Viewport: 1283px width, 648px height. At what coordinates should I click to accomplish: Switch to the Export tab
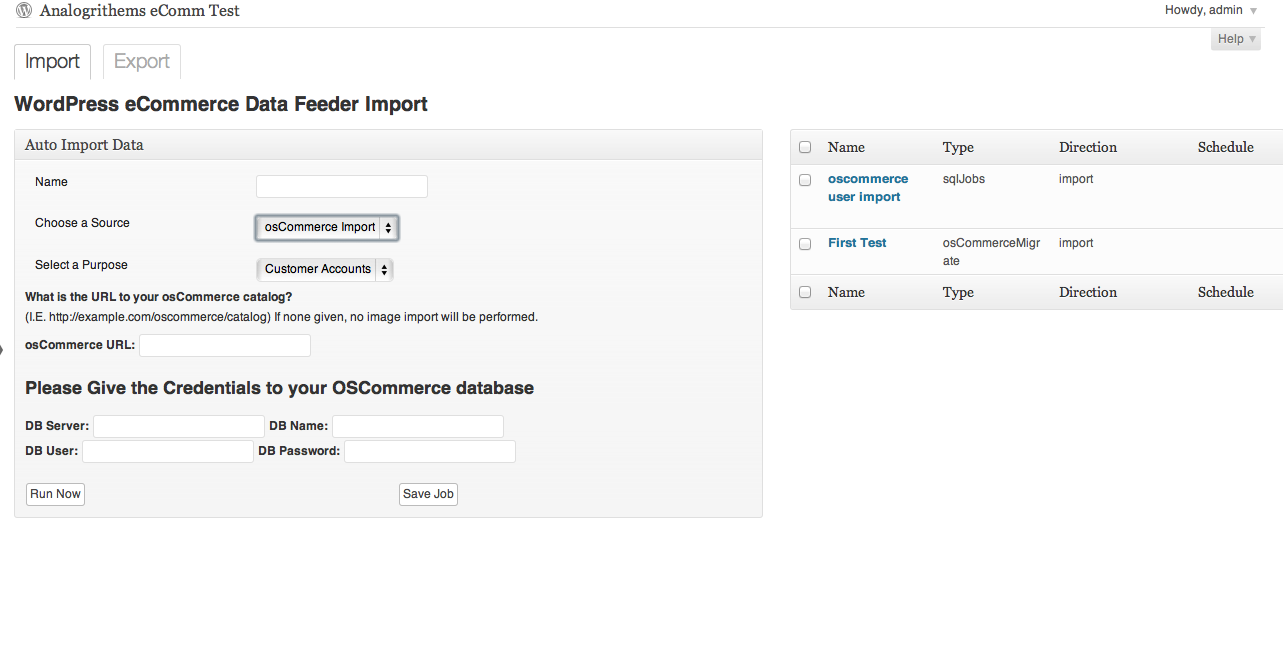[x=142, y=62]
